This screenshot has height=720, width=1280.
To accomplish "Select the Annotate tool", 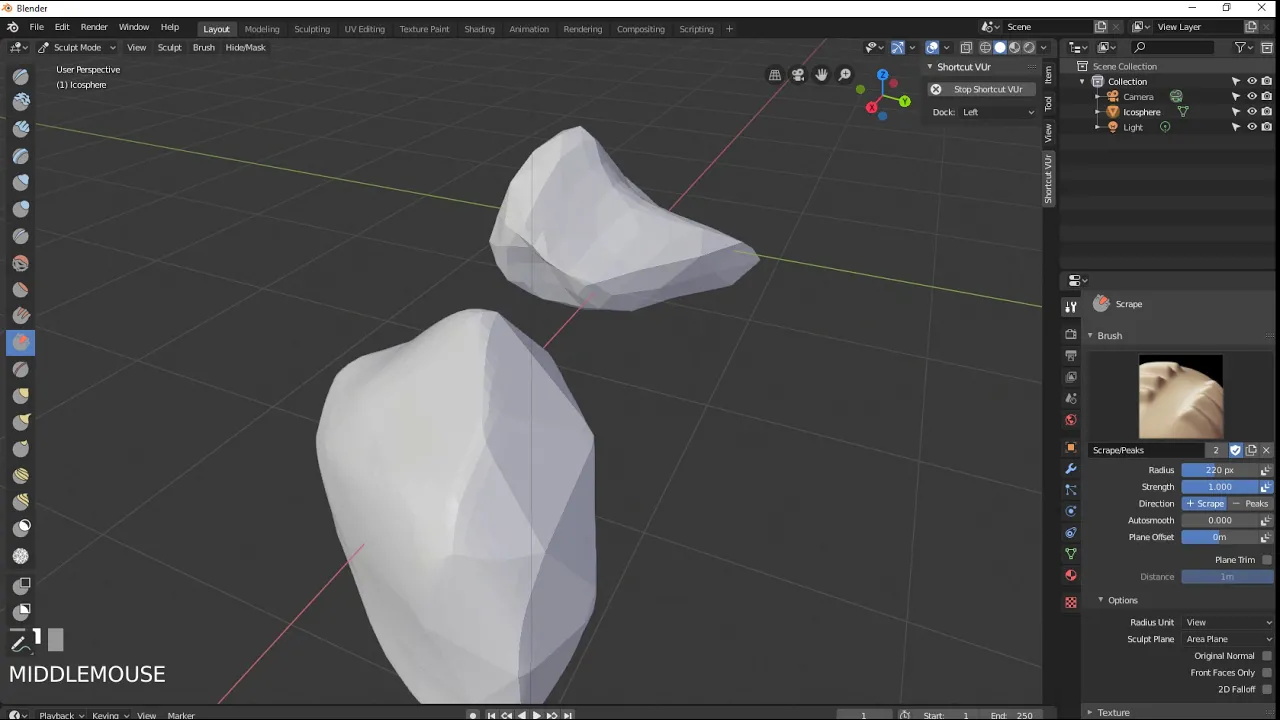I will [x=21, y=643].
